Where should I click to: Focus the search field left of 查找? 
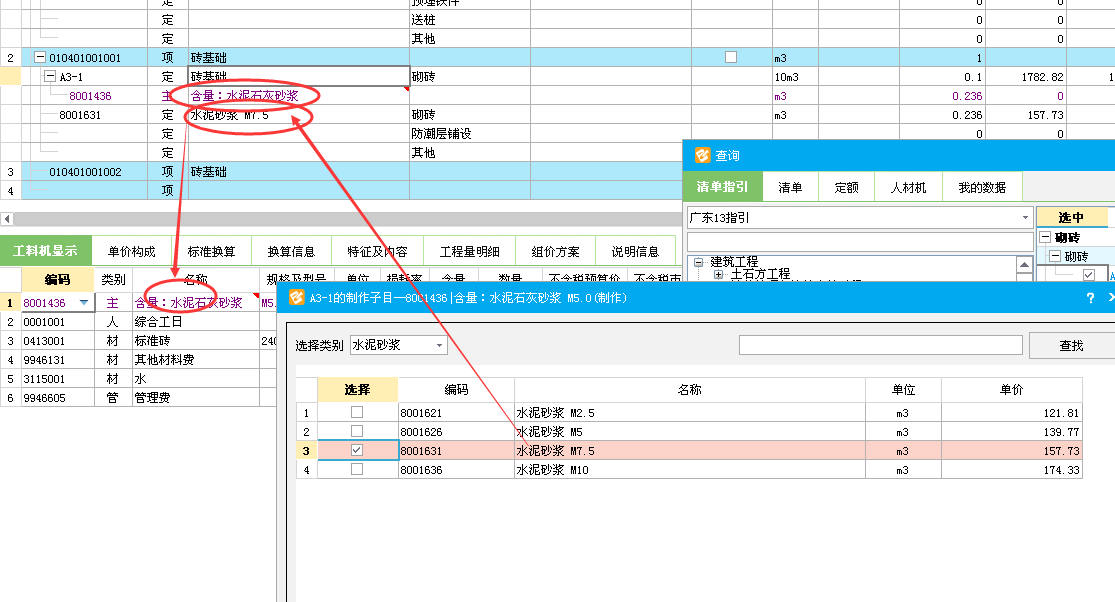coord(880,345)
